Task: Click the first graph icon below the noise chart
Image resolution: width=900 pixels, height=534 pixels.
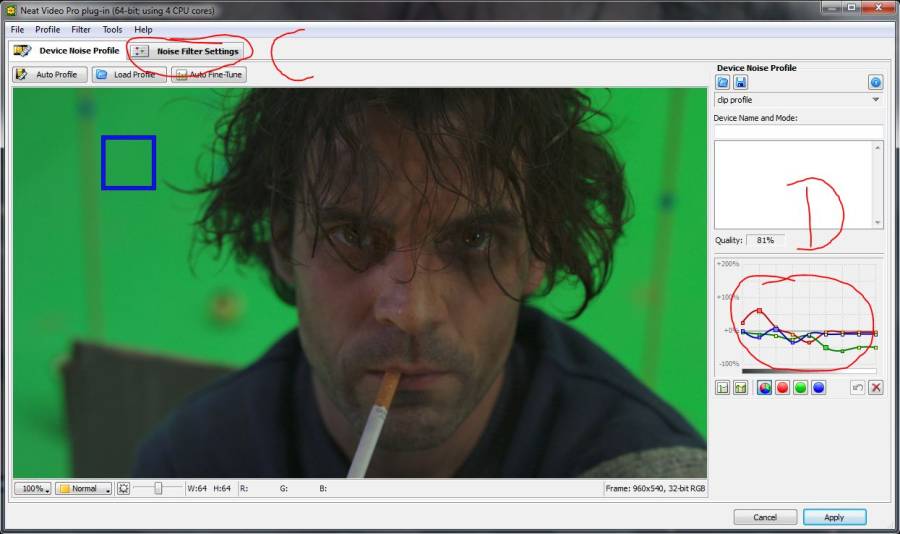Action: pos(723,388)
